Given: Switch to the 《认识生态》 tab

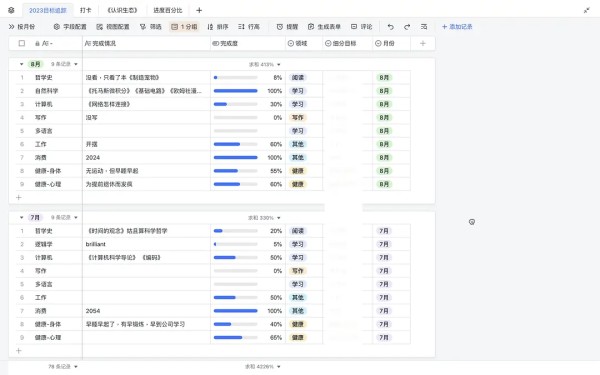Looking at the screenshot, I should pos(122,10).
